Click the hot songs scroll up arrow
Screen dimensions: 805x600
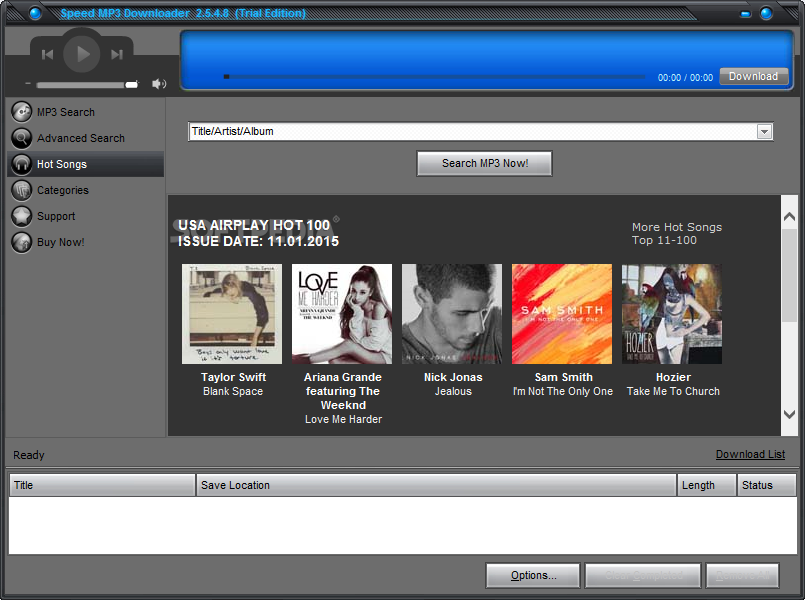[x=790, y=217]
